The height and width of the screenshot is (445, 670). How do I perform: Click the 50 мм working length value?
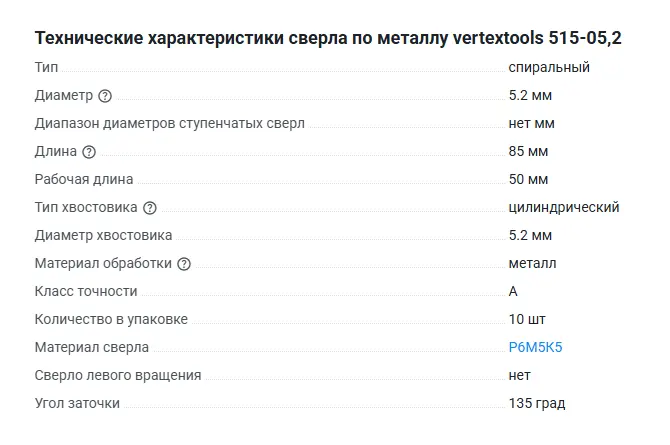pos(528,179)
